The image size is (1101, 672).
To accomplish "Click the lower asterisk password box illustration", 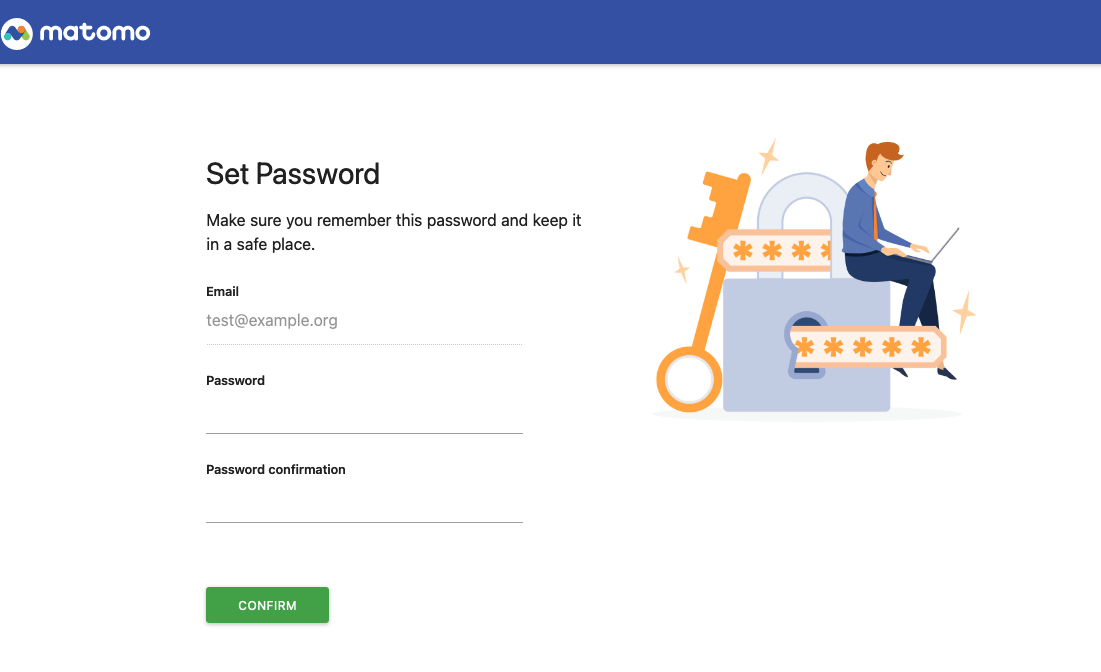I will [866, 347].
